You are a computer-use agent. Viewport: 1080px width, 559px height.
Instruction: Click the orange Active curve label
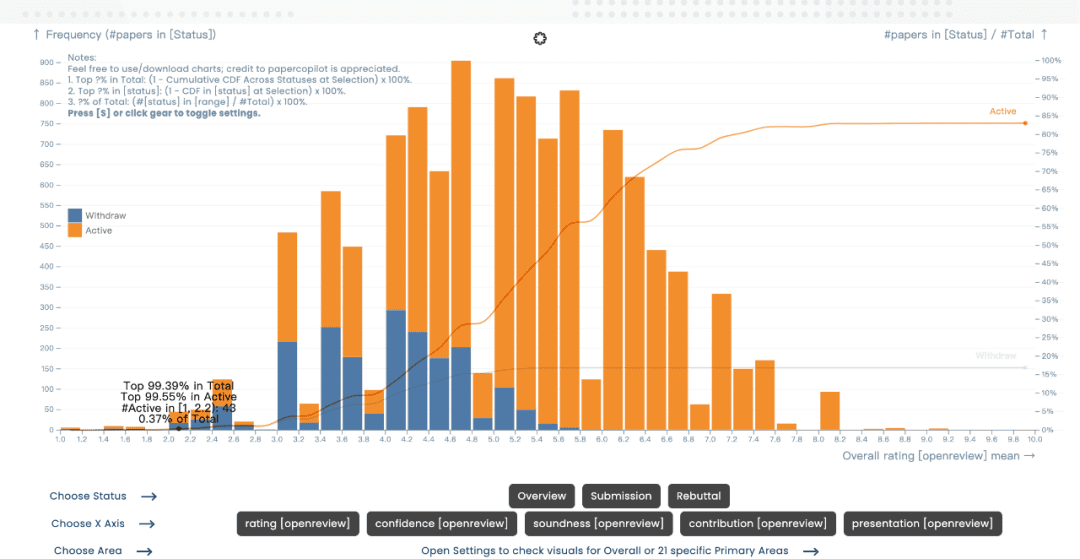tap(1002, 112)
